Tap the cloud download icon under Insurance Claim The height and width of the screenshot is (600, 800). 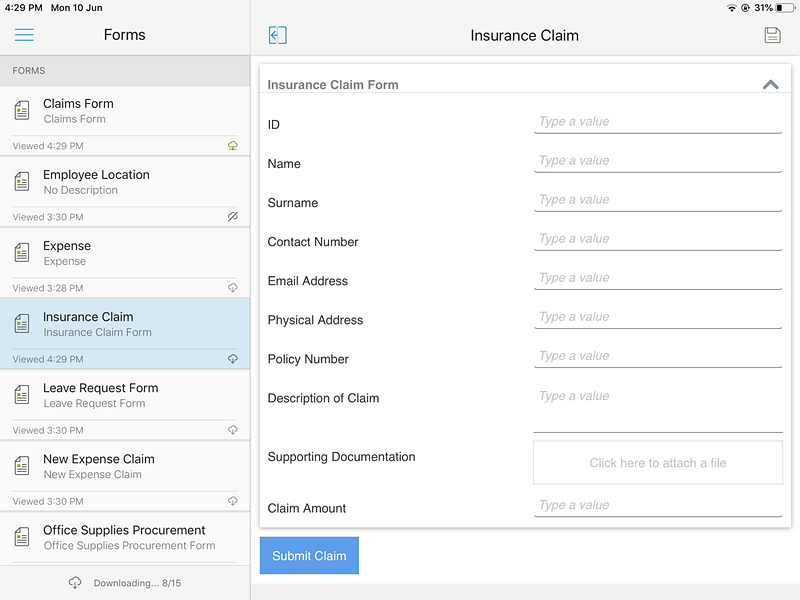pos(233,359)
